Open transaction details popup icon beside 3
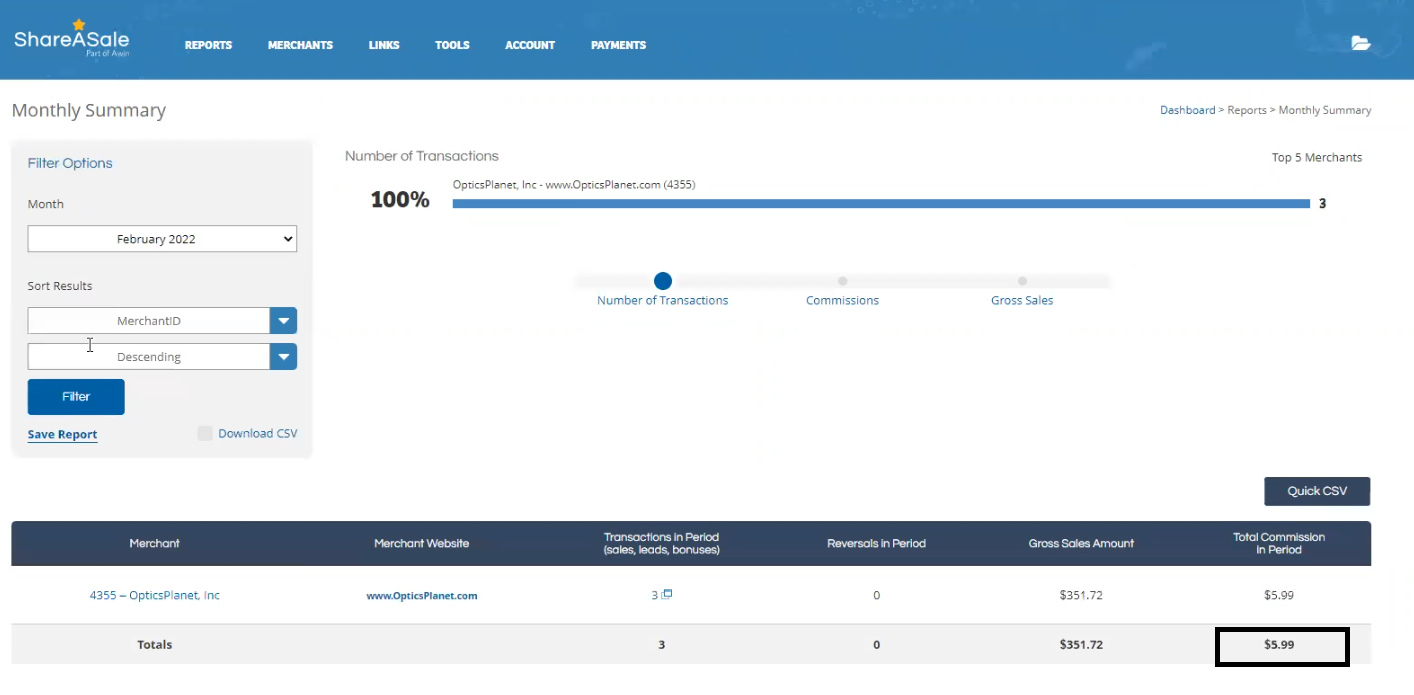Screen dimensions: 1414x695 point(667,594)
